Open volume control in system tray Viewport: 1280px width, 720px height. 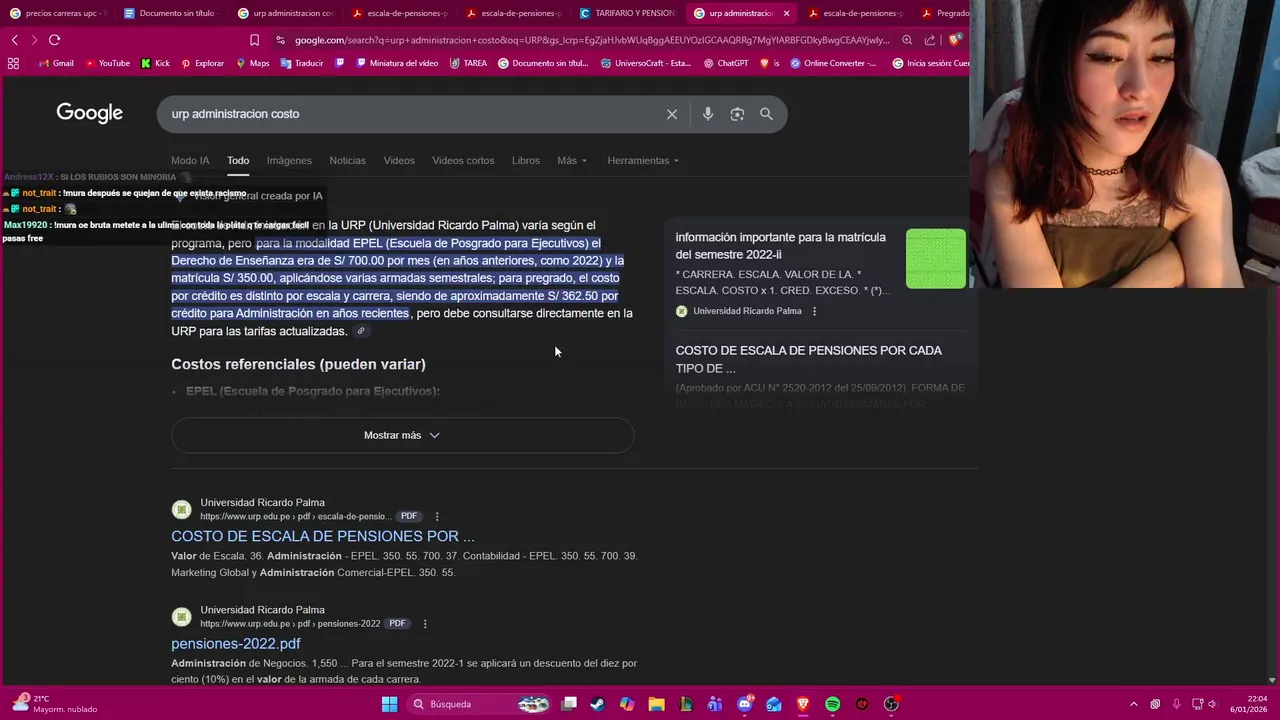click(1212, 704)
